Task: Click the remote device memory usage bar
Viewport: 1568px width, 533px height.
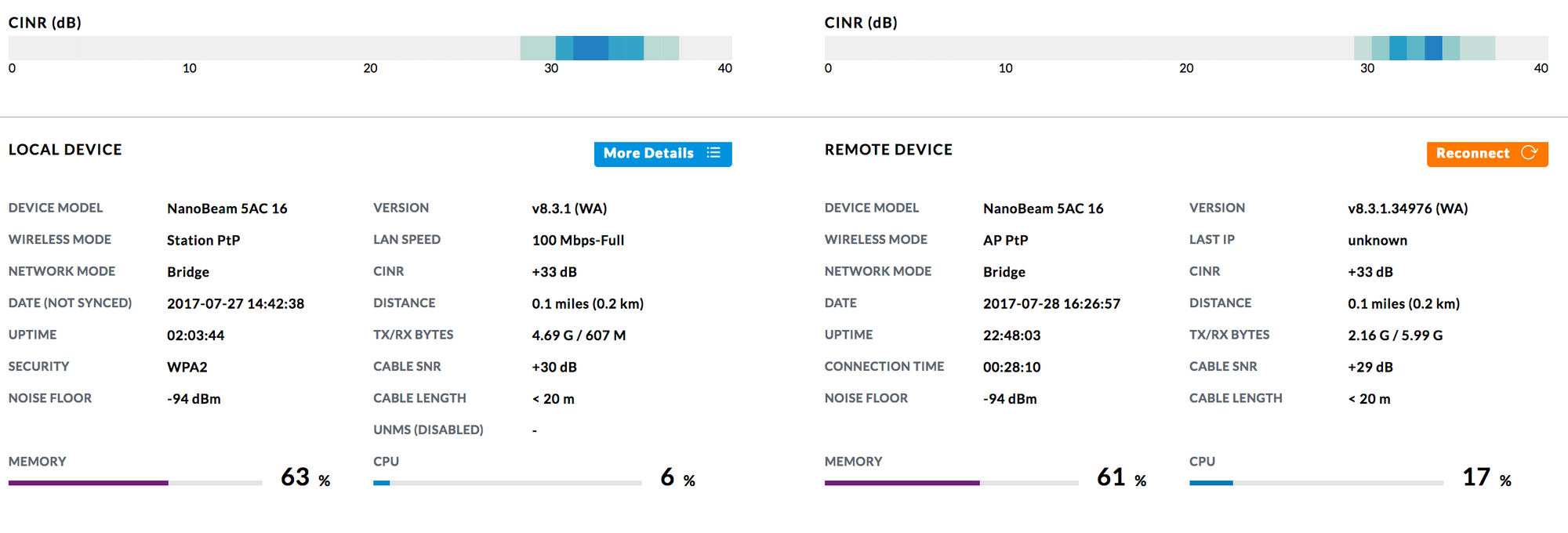Action: 950,483
